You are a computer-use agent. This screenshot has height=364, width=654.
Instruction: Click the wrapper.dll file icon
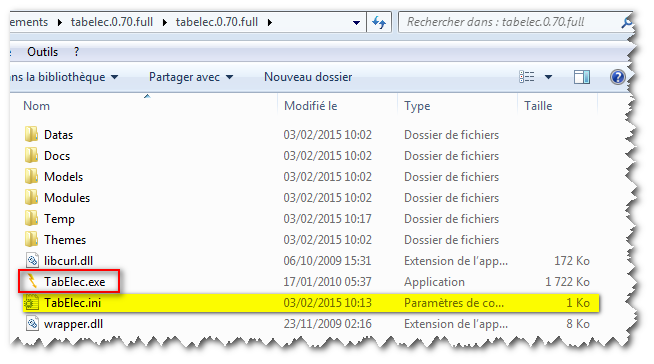(x=32, y=324)
